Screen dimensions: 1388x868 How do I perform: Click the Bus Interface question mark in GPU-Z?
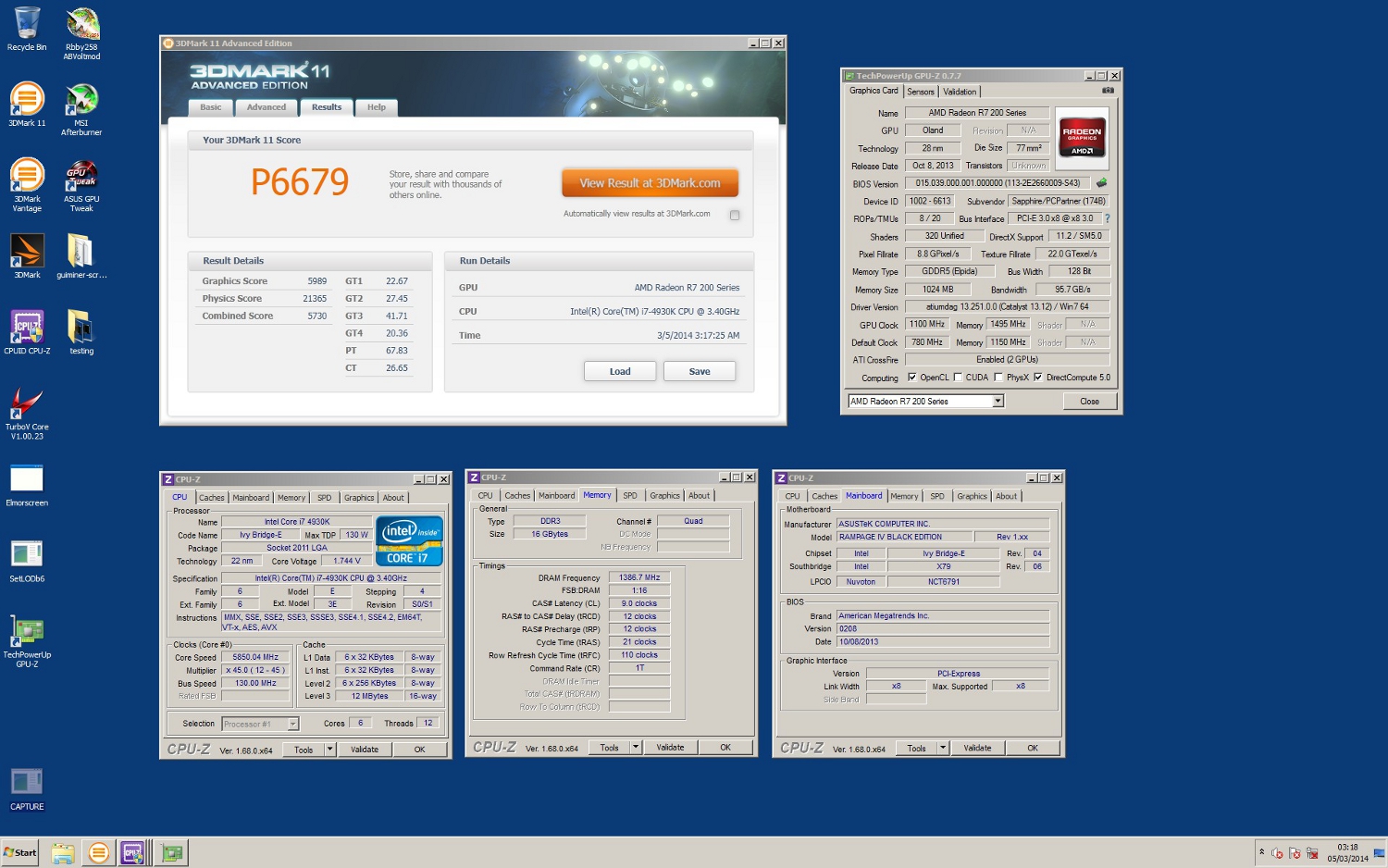1107,218
